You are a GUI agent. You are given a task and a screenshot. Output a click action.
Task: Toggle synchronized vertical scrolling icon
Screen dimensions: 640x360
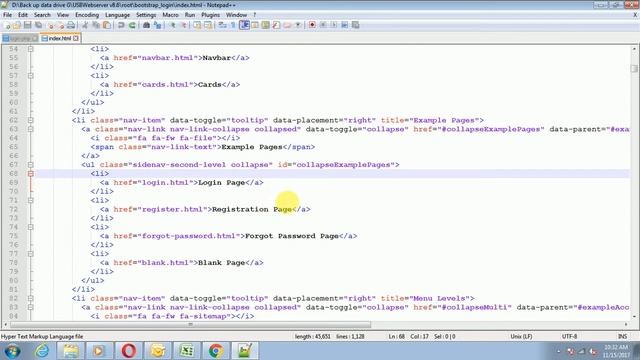click(197, 25)
